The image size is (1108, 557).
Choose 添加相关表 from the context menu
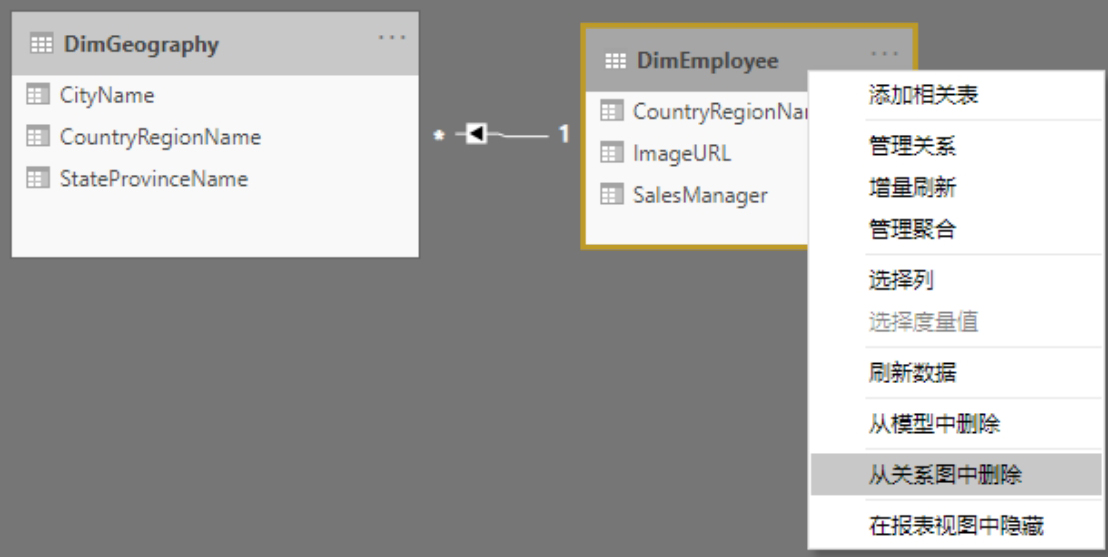pyautogui.click(x=923, y=96)
